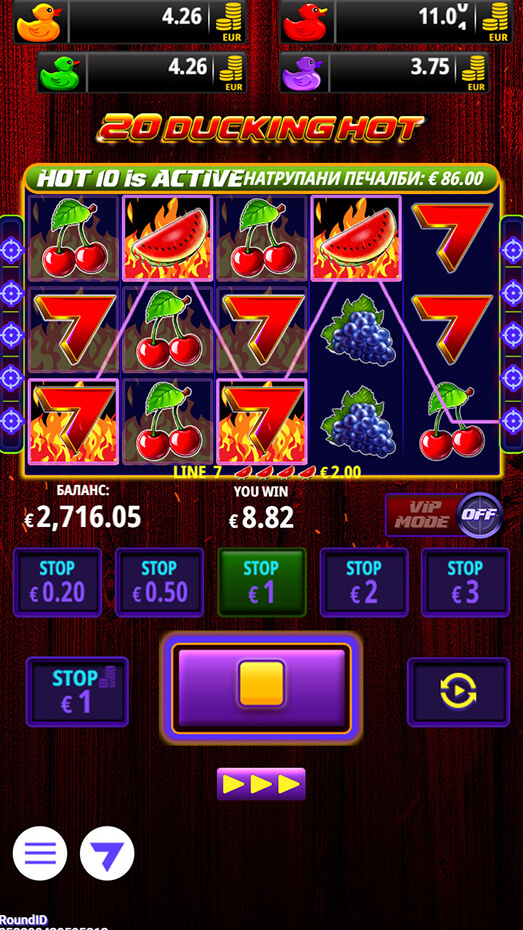Click the yellow duck jackpot icon

39,22
